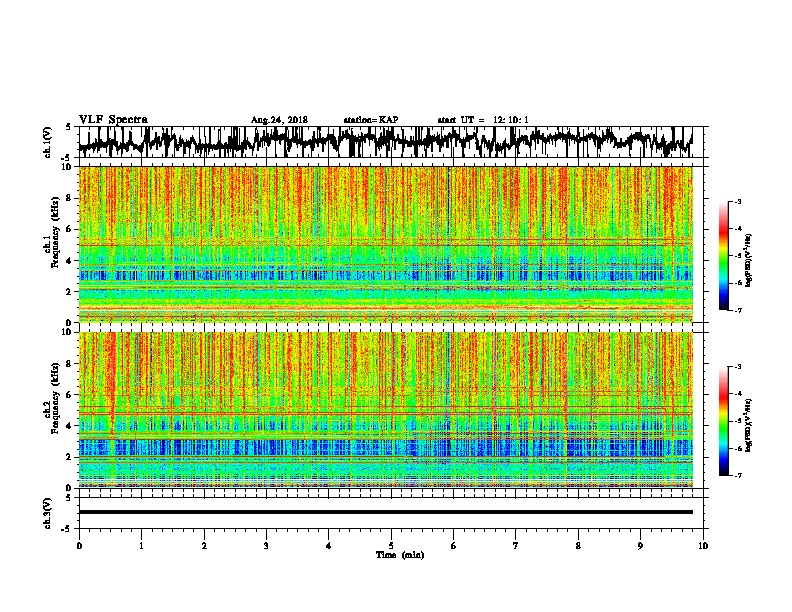This screenshot has height=612, width=792.
Task: Click the 'VLF Spectra' title text
Action: coord(113,119)
